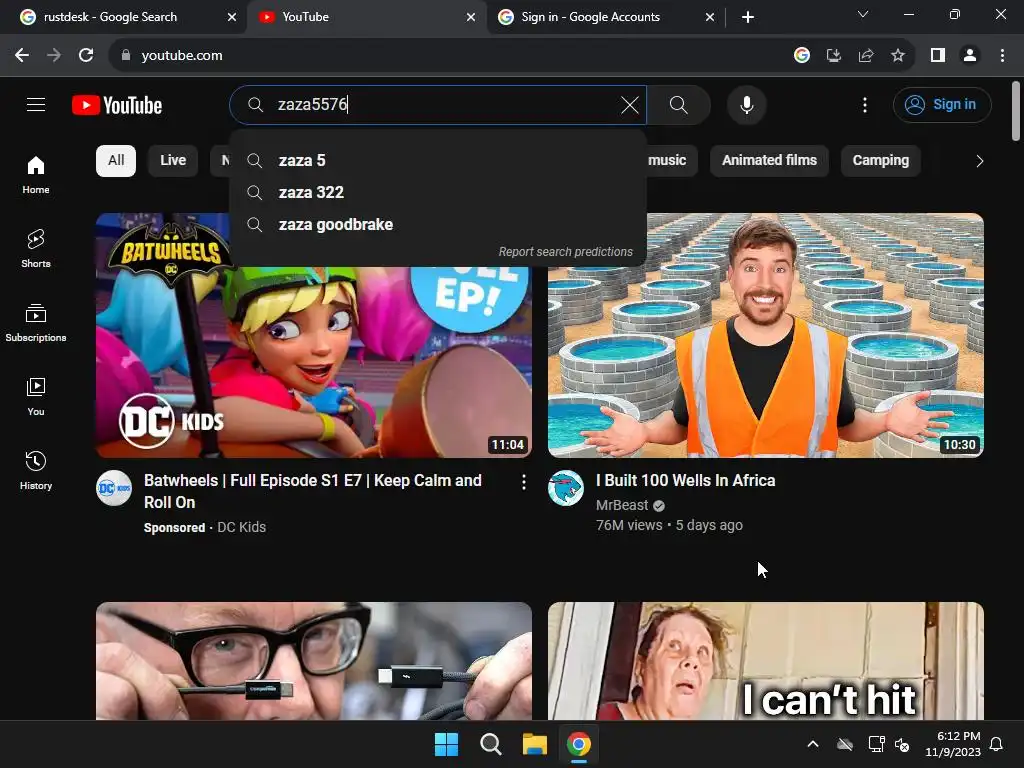Choose the 'zaza goodbrake' search suggestion

point(438,224)
